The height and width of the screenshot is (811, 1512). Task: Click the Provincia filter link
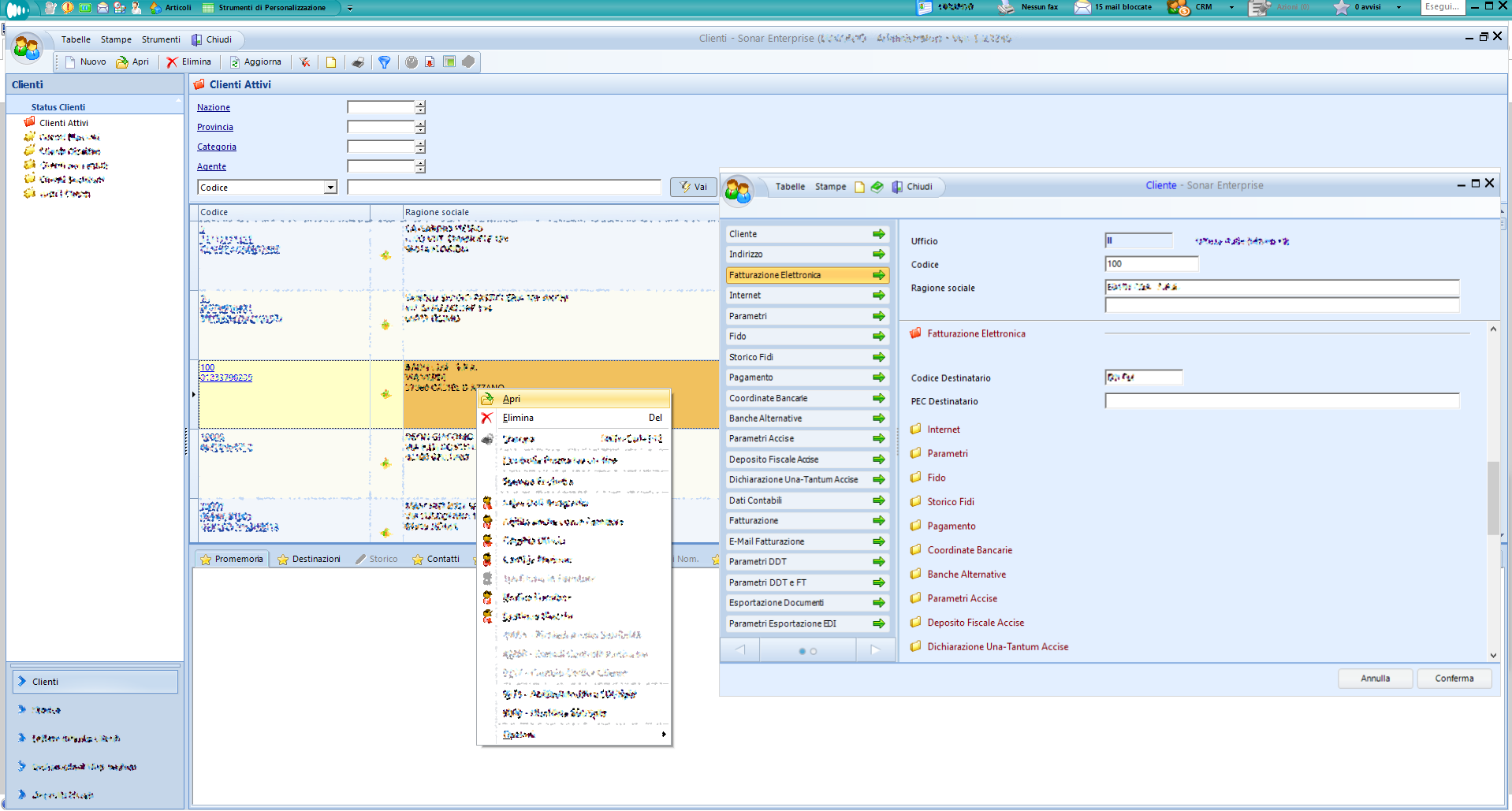214,127
